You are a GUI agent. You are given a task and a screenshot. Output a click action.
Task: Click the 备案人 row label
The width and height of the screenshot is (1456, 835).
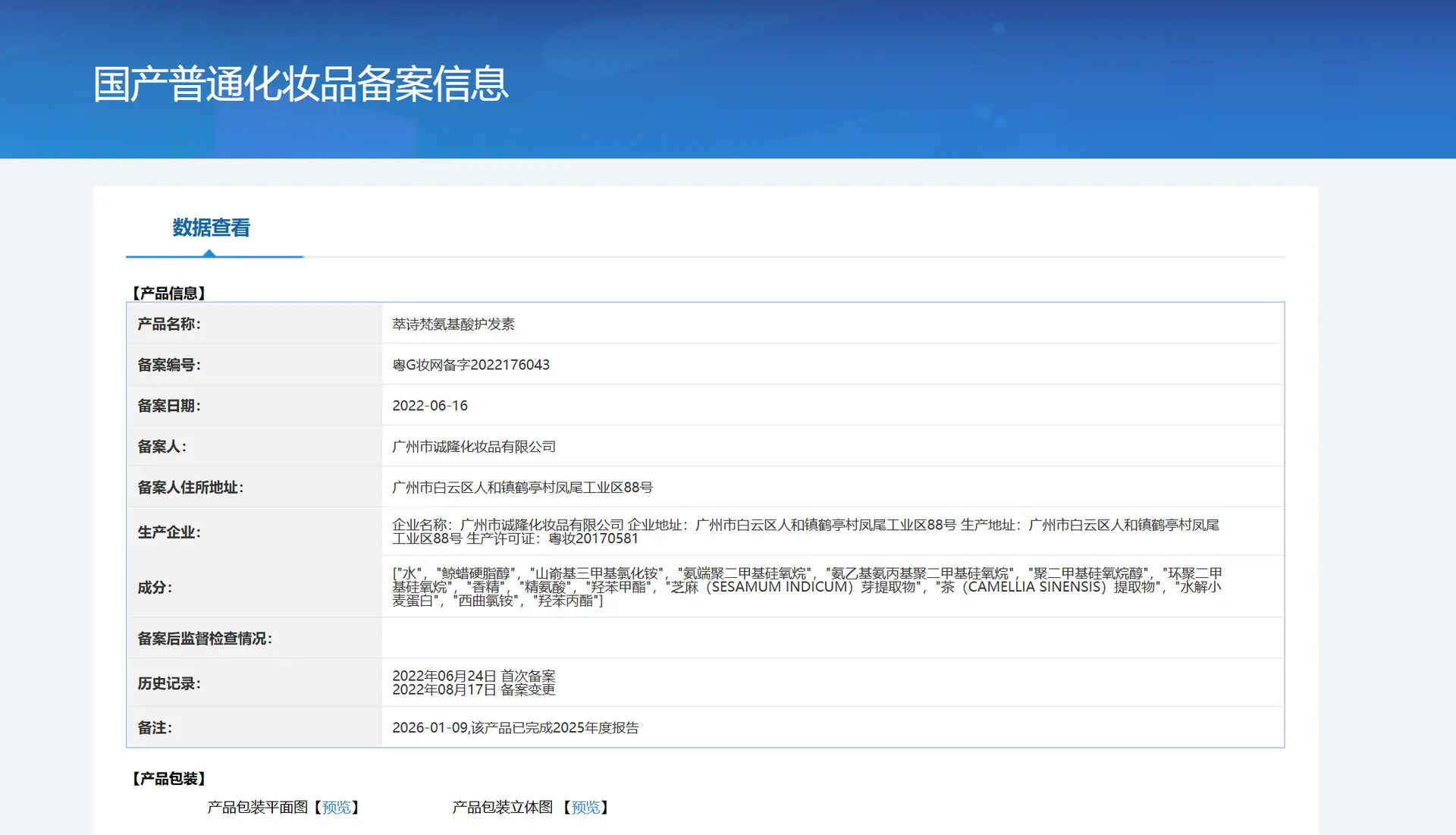[162, 447]
